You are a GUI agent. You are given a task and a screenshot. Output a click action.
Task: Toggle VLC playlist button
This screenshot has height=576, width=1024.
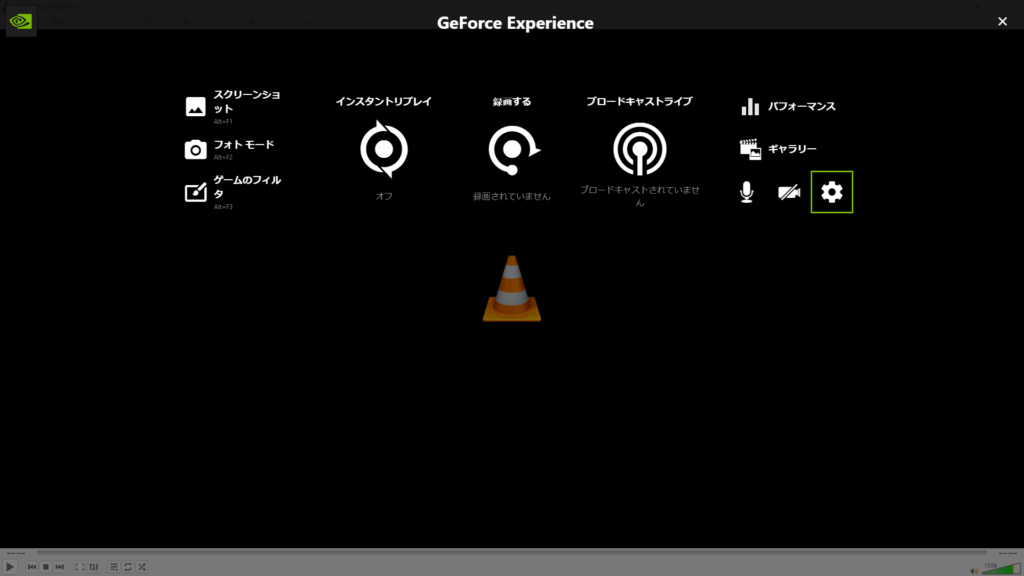pos(114,567)
